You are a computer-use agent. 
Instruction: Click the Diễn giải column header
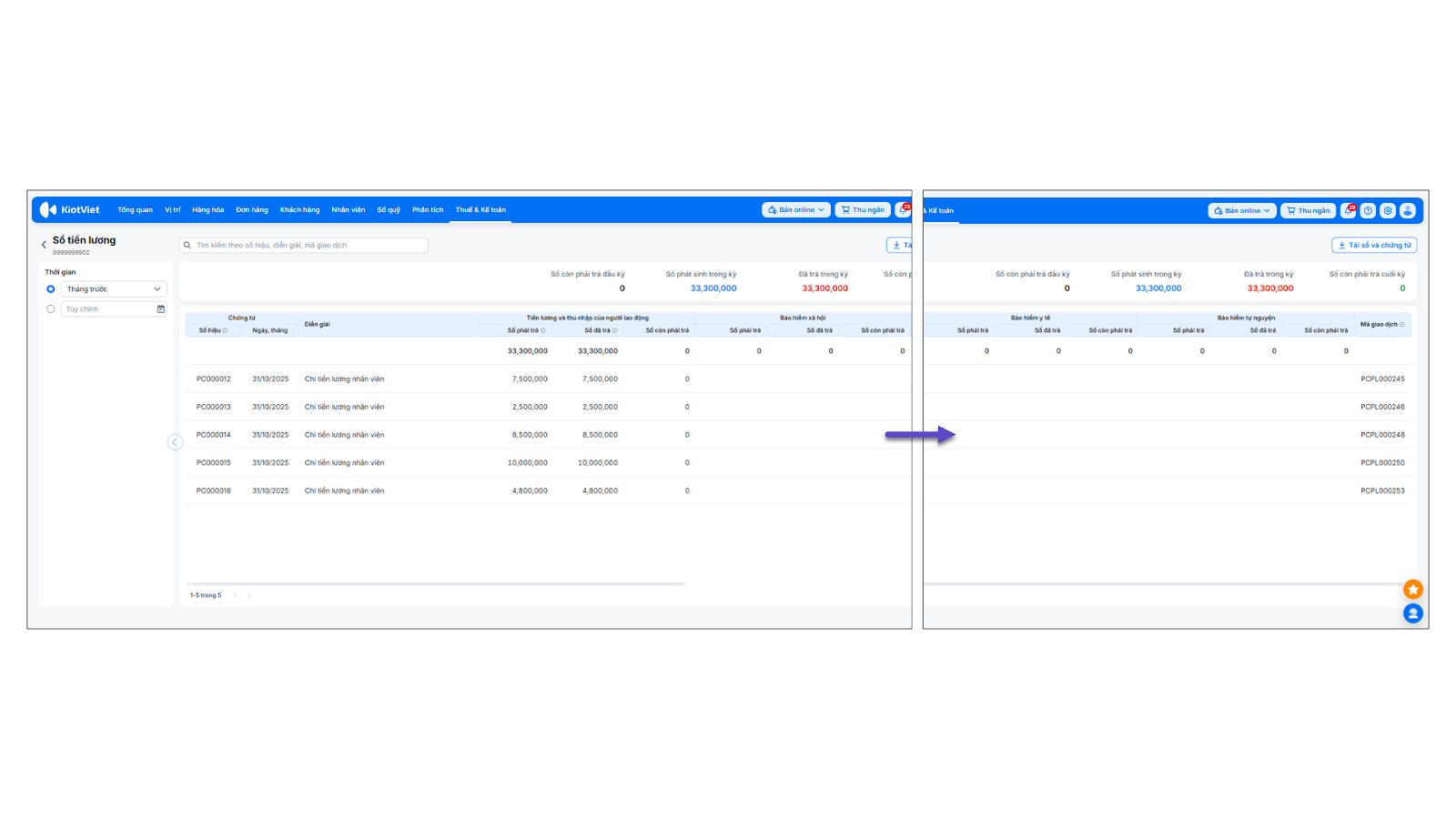click(318, 324)
